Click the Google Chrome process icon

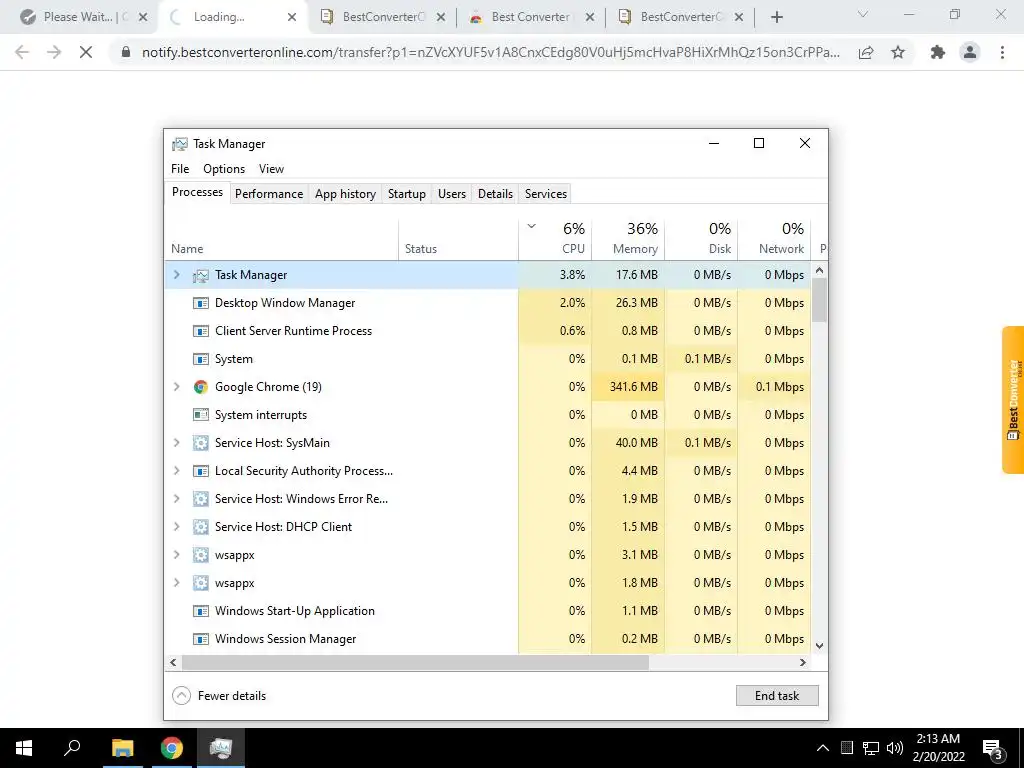pos(200,387)
